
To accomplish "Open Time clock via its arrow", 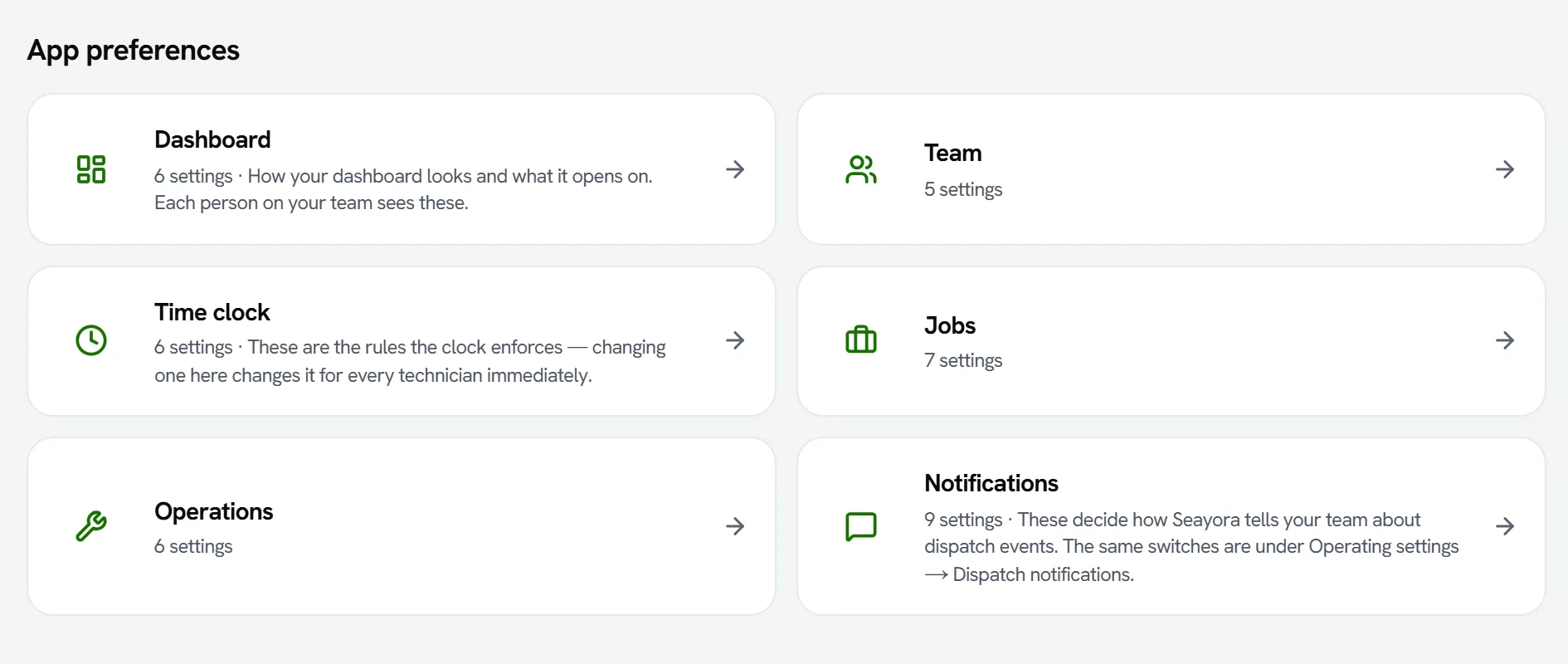I will pos(735,340).
